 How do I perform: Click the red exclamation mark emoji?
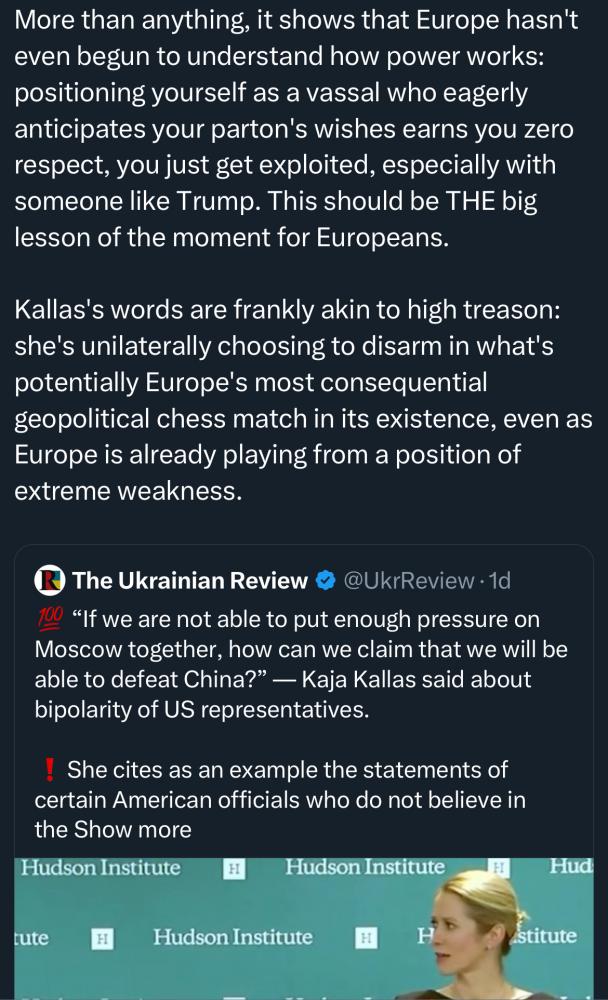tap(48, 770)
